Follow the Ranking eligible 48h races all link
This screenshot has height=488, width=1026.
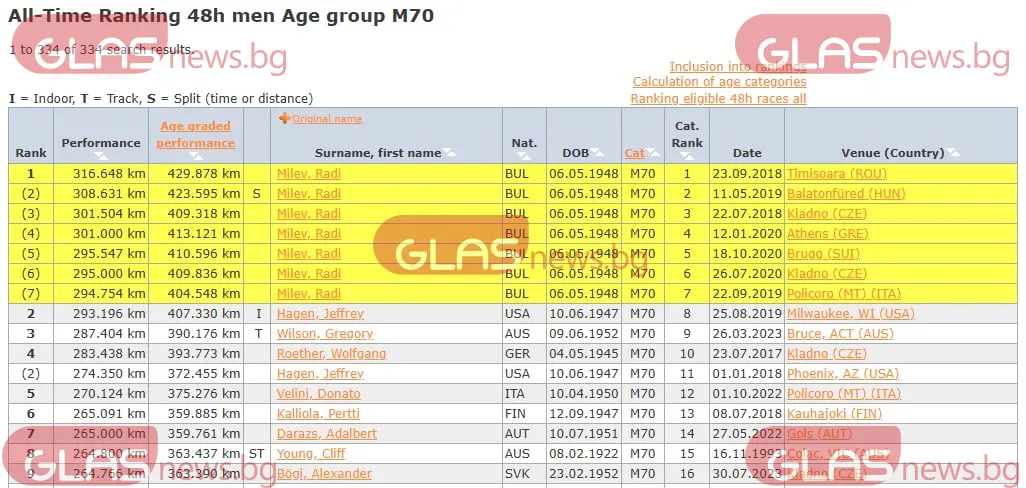718,99
